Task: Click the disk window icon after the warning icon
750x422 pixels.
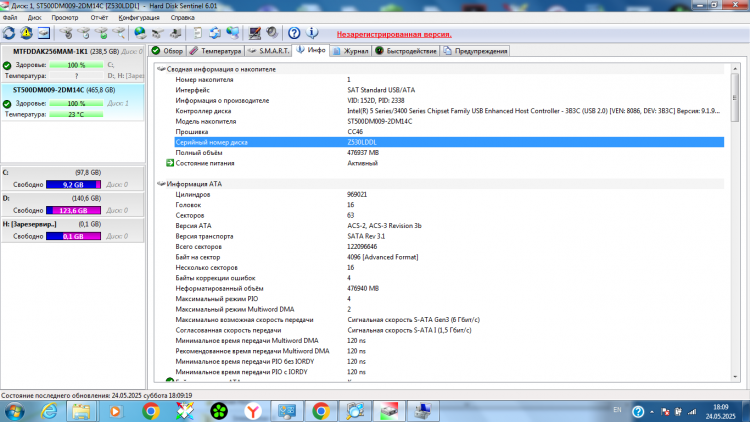Action: pos(44,33)
